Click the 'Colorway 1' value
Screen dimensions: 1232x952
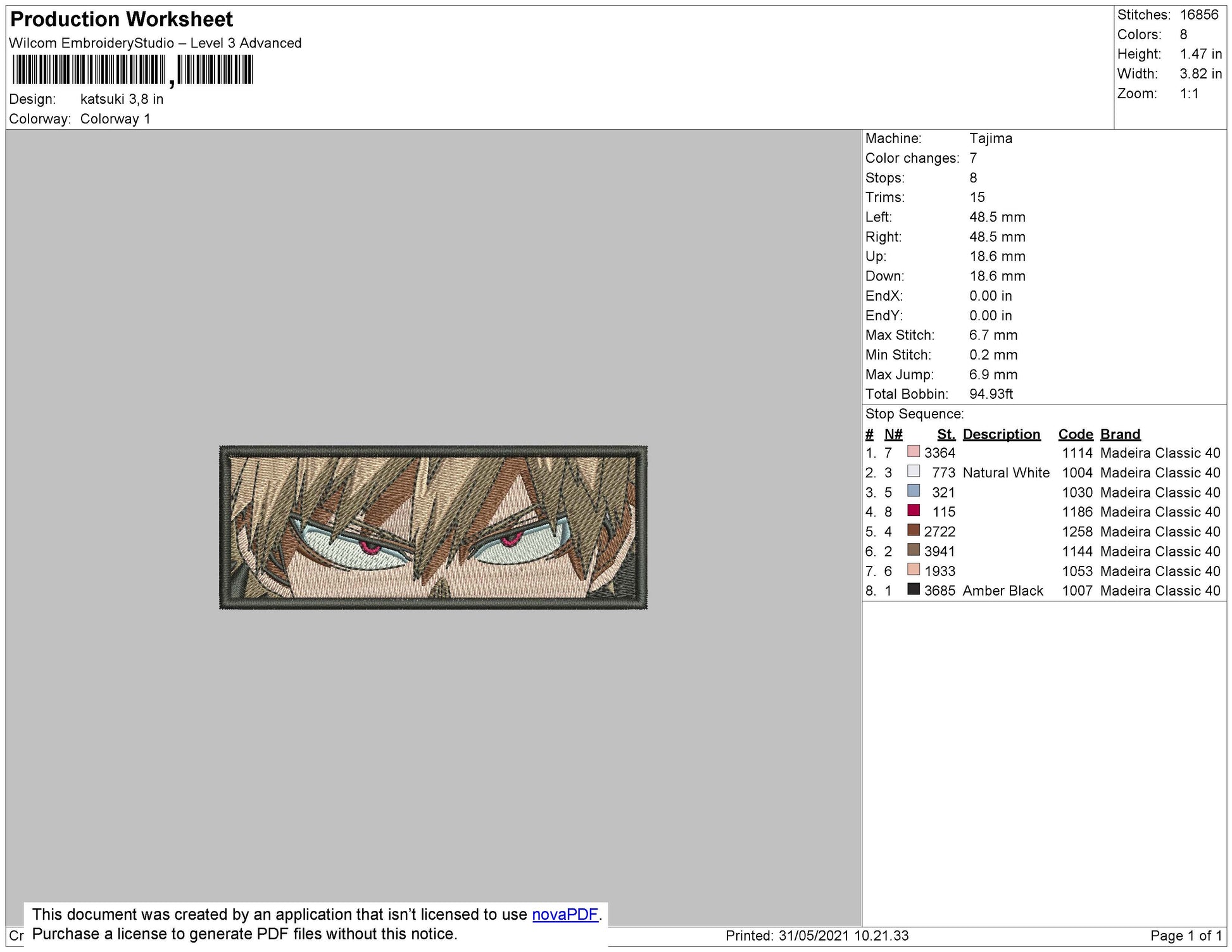point(115,119)
